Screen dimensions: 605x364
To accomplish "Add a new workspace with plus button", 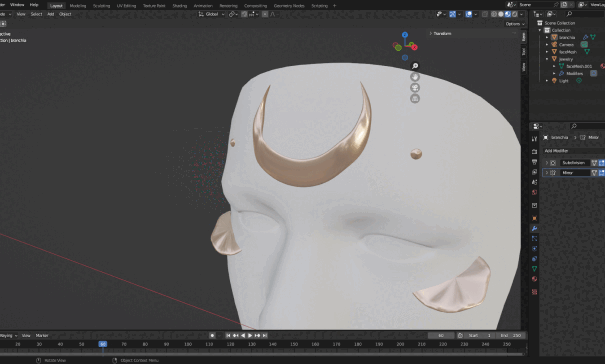I will coord(335,6).
